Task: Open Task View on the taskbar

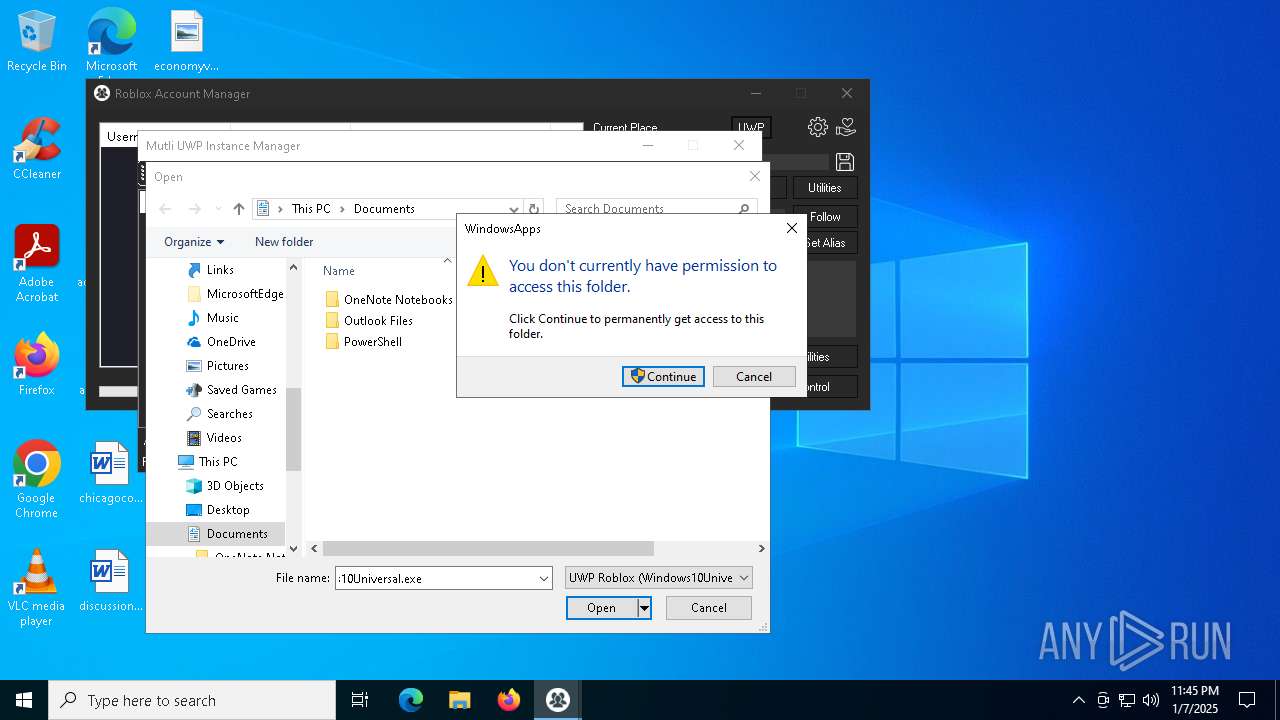Action: point(360,700)
